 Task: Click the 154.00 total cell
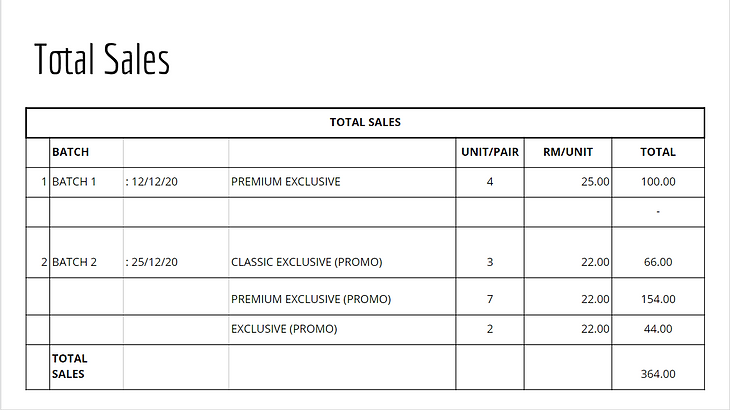pos(658,297)
